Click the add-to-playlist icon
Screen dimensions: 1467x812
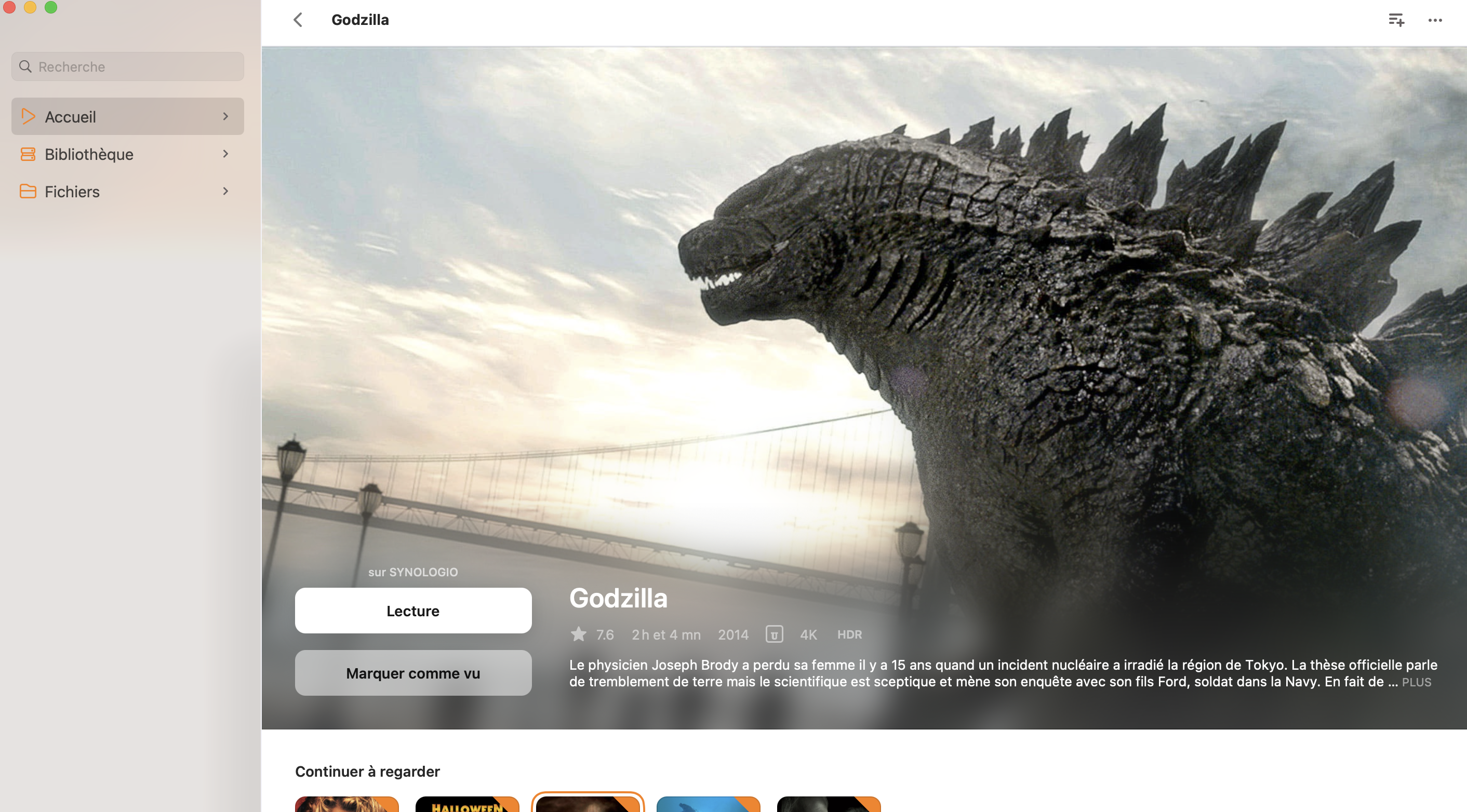point(1396,20)
